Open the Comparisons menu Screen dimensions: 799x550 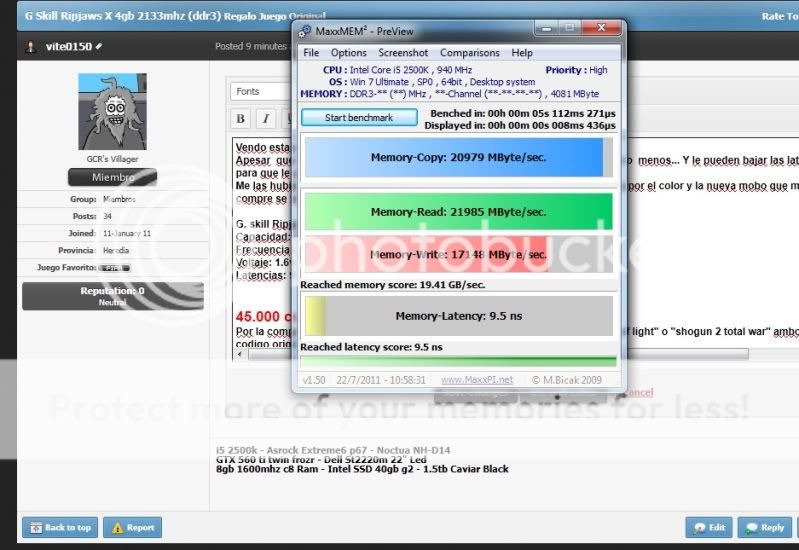point(470,53)
